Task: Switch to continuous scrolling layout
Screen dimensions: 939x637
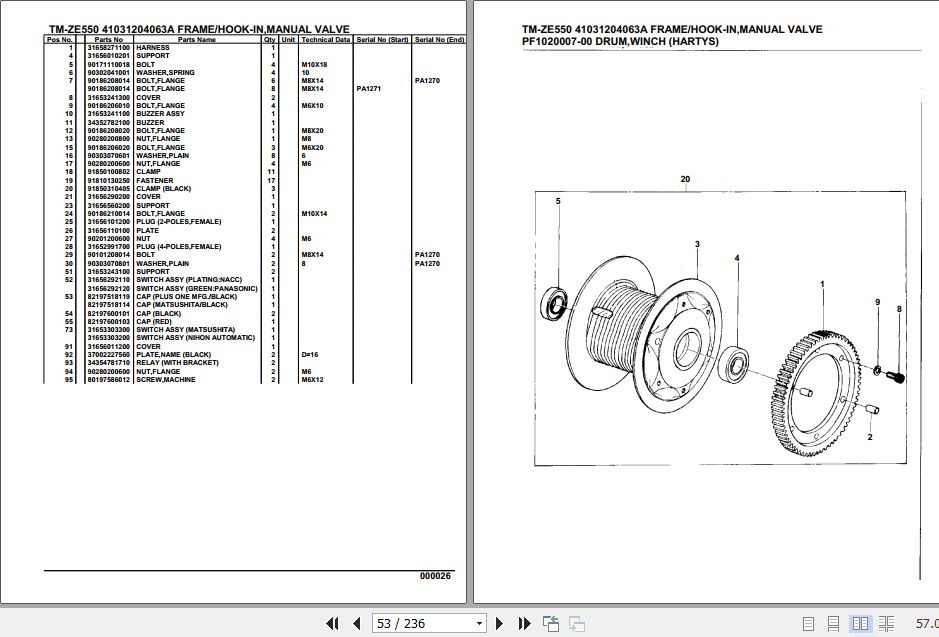Action: (x=834, y=623)
